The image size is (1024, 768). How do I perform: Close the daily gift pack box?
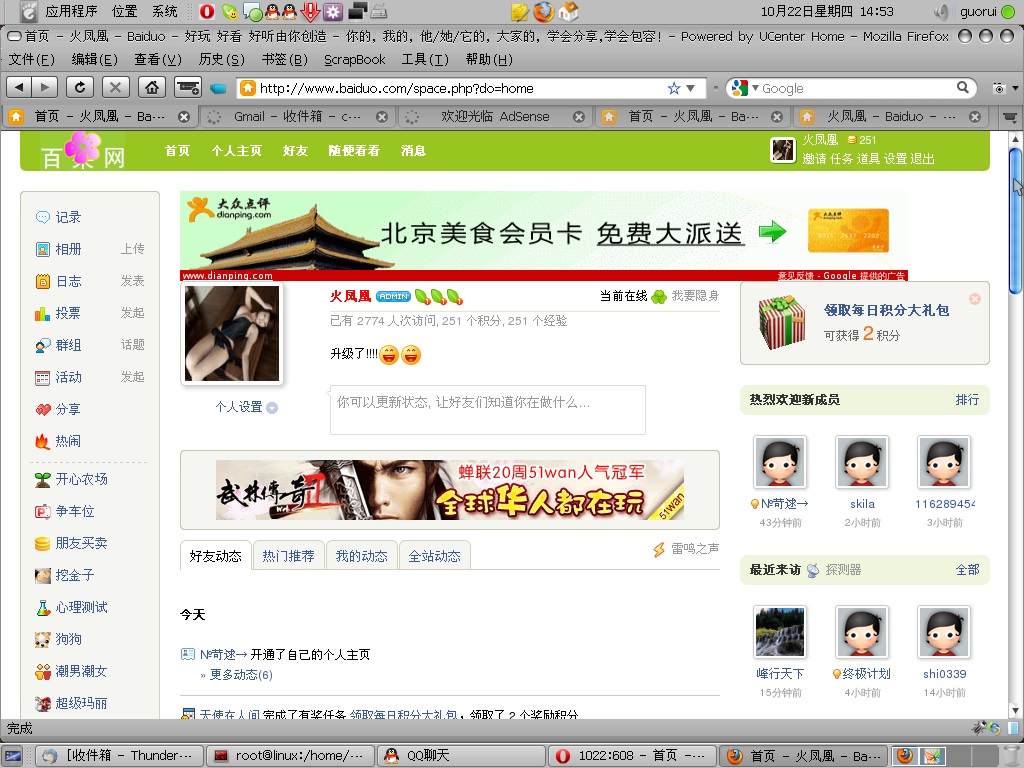point(974,298)
